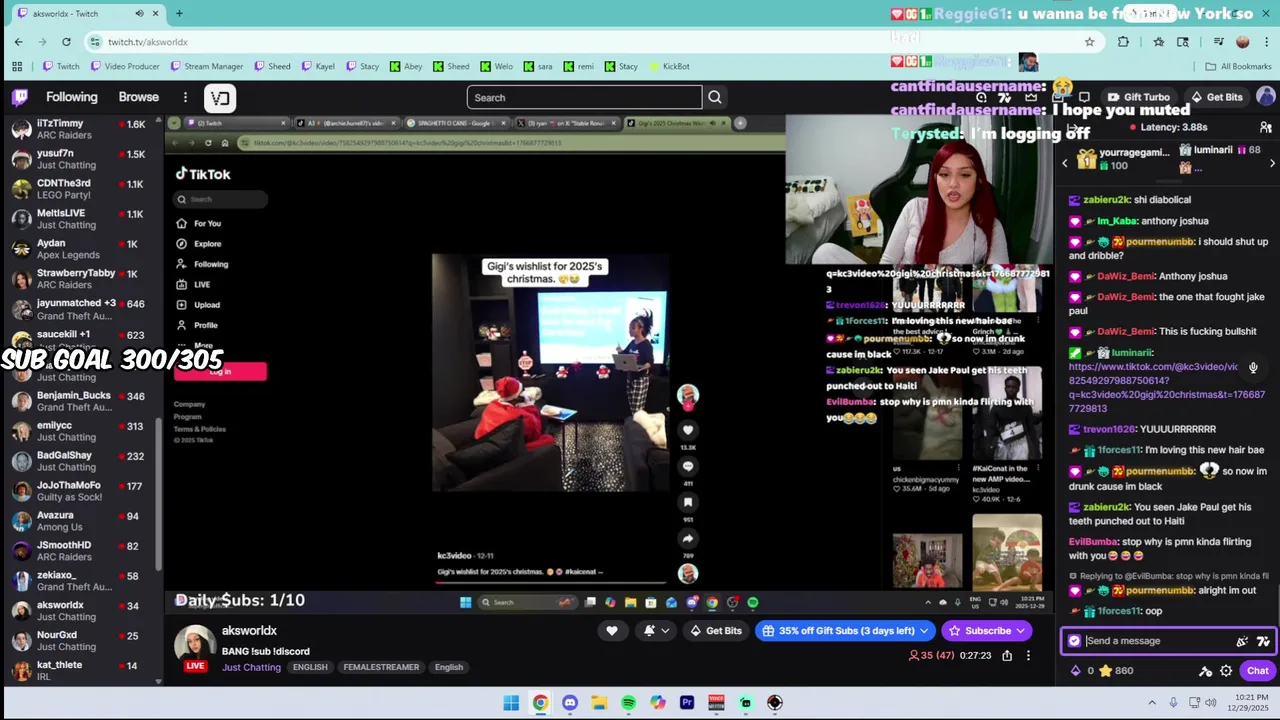Screen dimensions: 1280x720
Task: Click the Get Bits button in top bar
Action: (1217, 97)
